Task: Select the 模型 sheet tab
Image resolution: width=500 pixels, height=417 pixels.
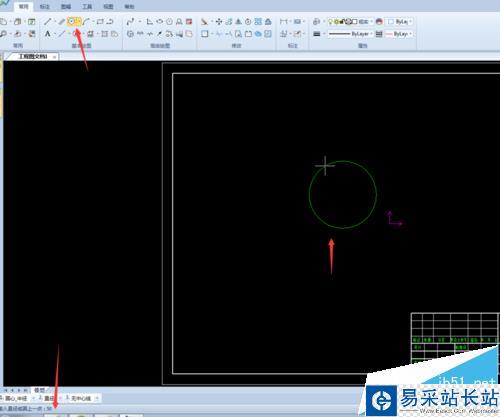Action: click(39, 390)
